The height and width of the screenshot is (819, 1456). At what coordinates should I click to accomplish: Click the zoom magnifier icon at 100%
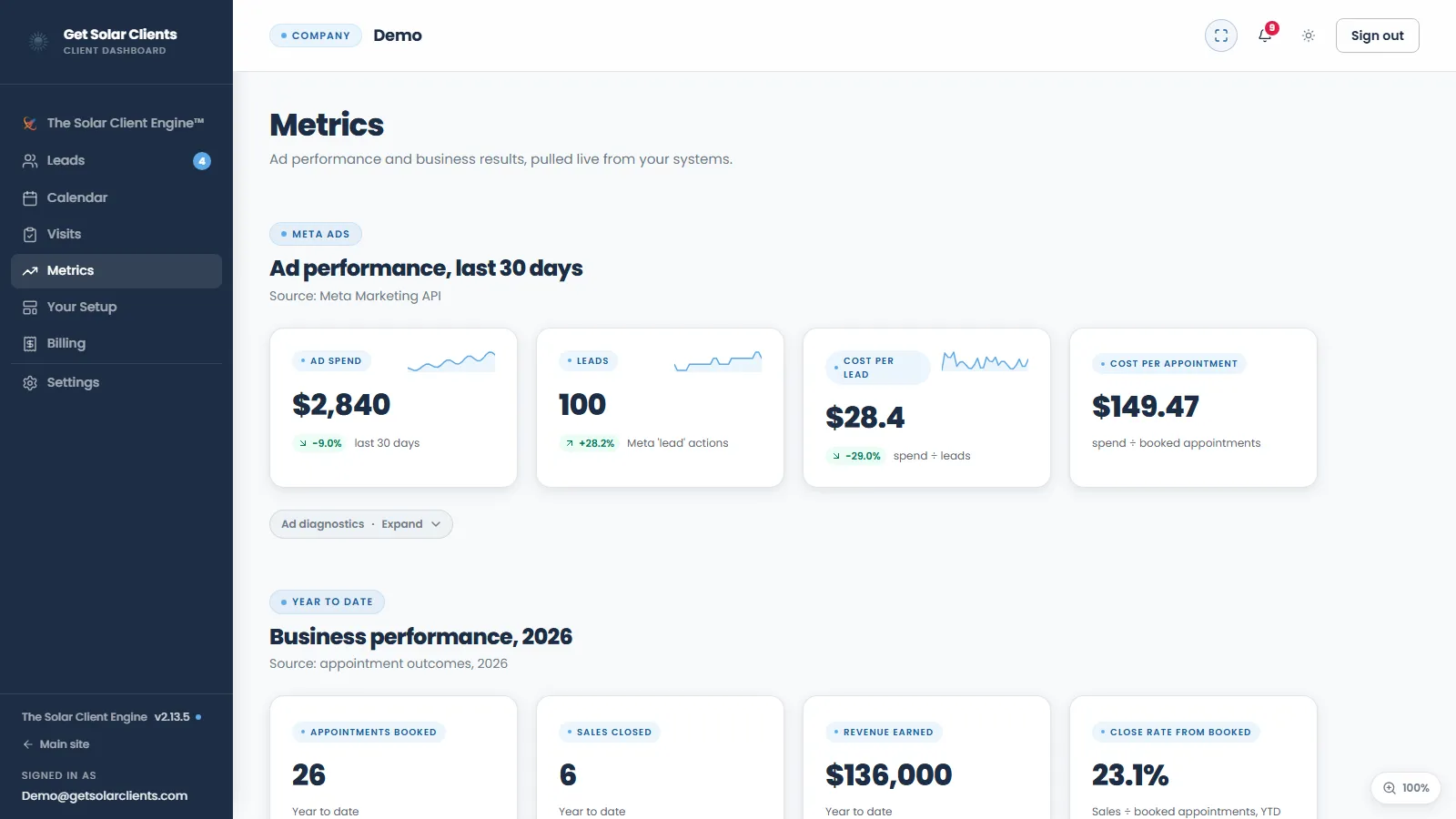(x=1390, y=788)
